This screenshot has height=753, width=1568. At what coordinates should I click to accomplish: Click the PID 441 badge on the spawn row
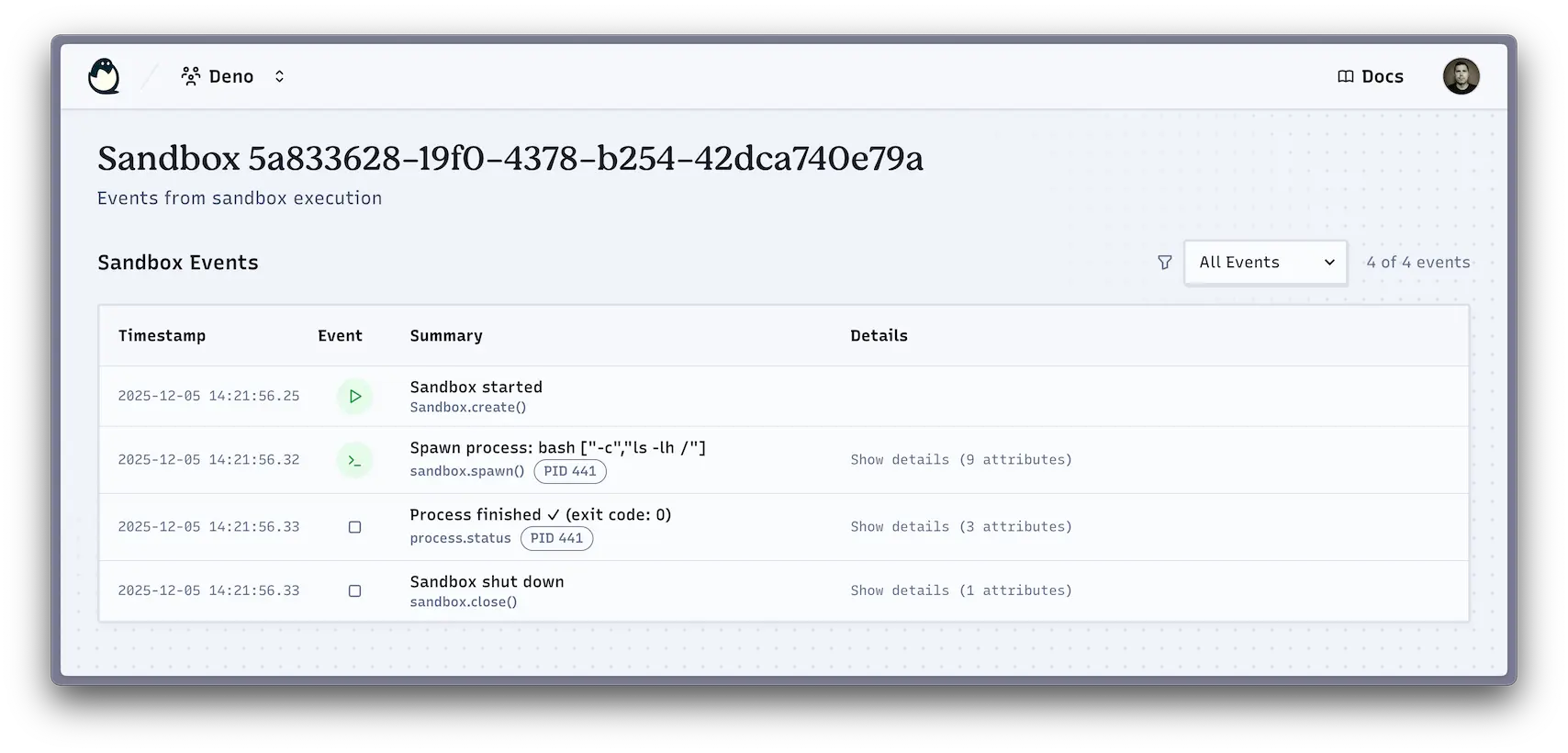click(570, 471)
